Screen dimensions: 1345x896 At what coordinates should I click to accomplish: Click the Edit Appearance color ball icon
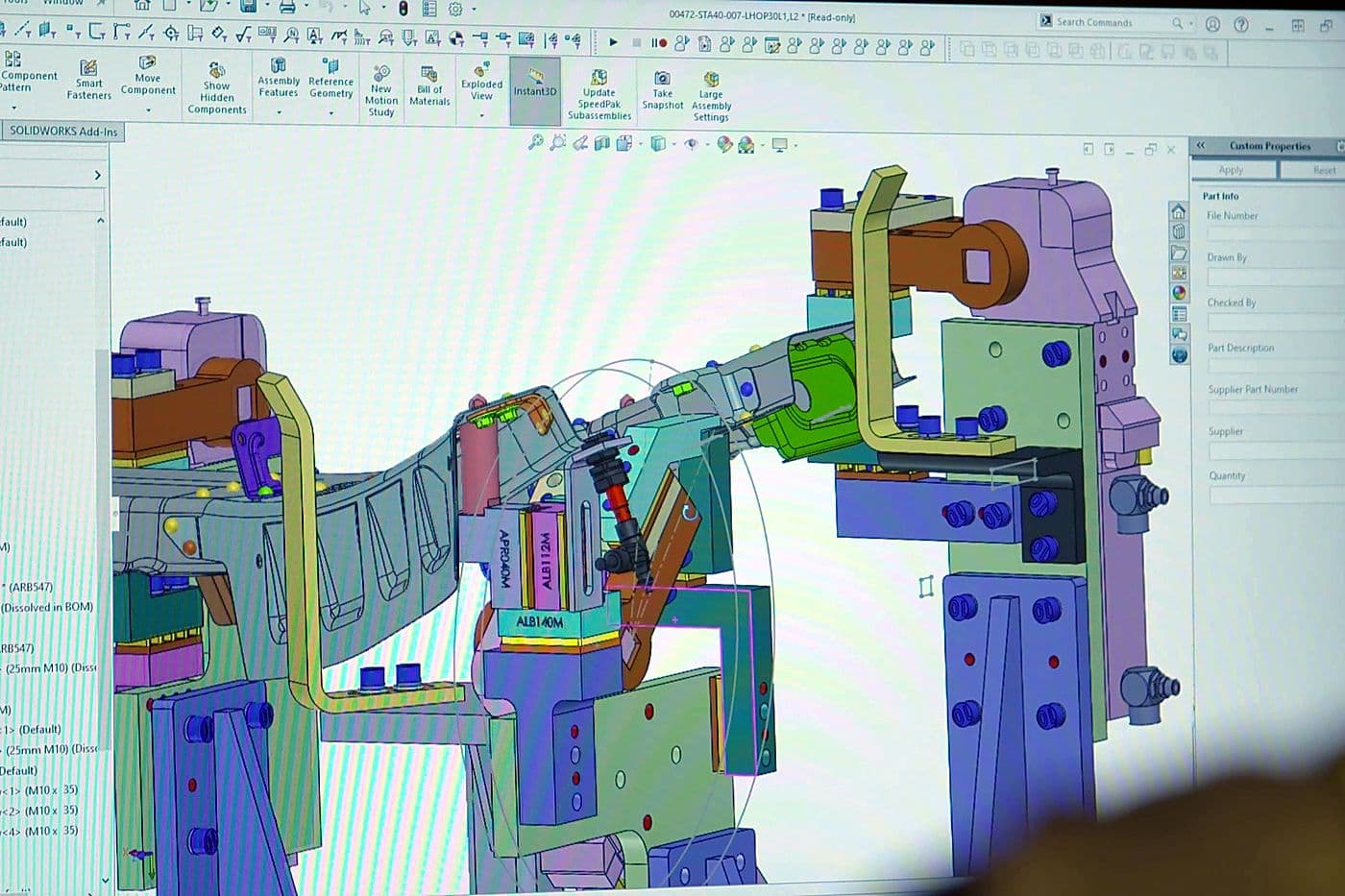click(724, 145)
